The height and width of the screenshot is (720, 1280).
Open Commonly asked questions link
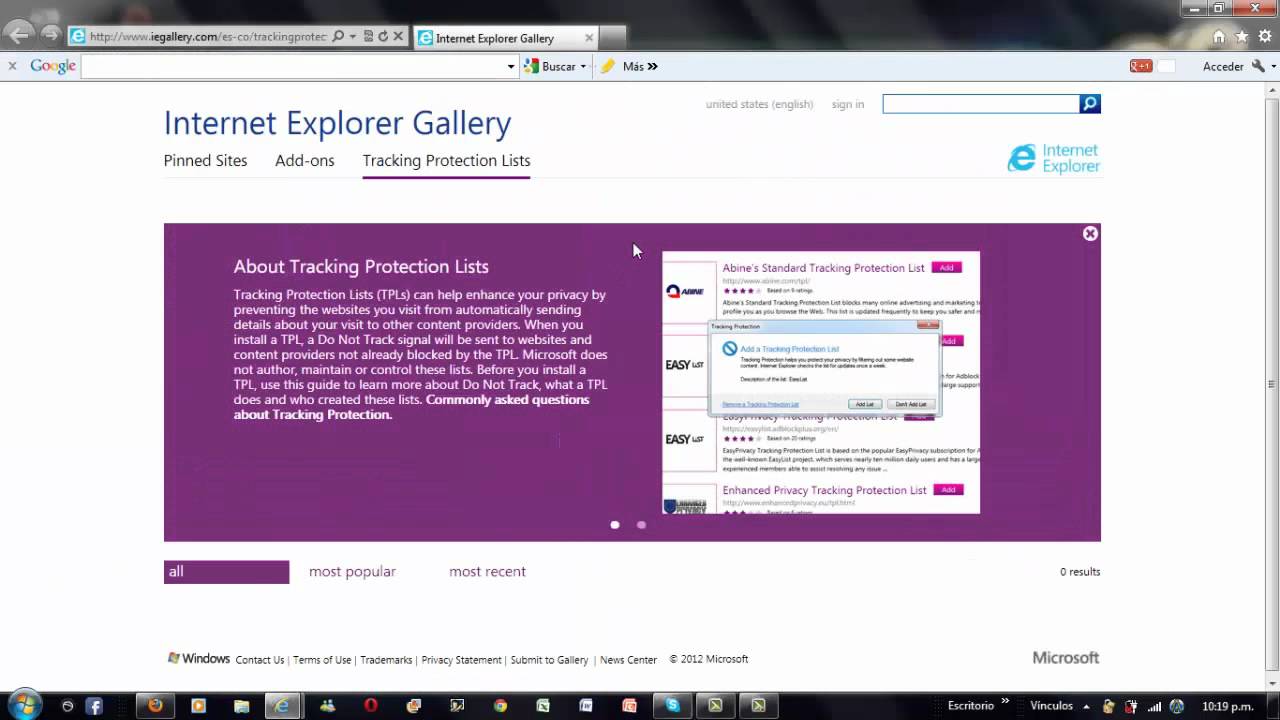(411, 407)
